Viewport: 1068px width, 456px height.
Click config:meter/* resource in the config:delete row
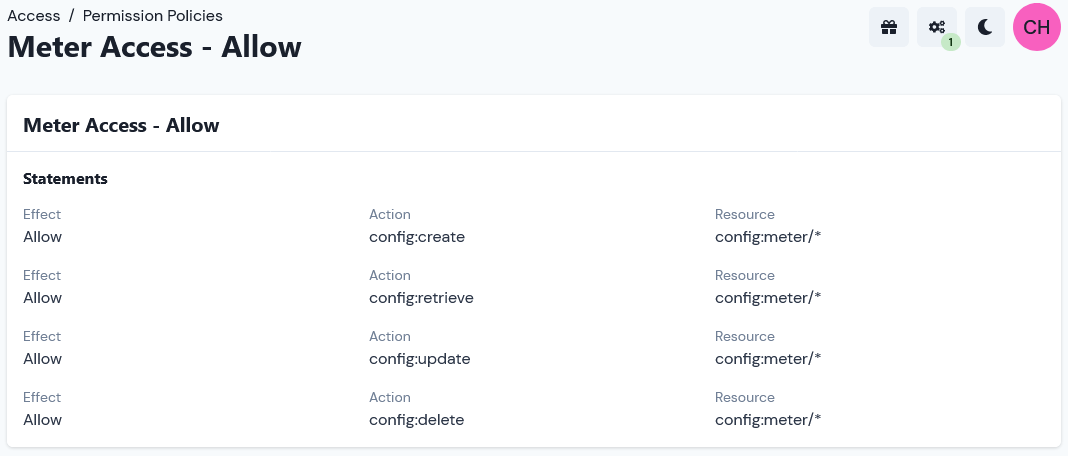coord(768,420)
